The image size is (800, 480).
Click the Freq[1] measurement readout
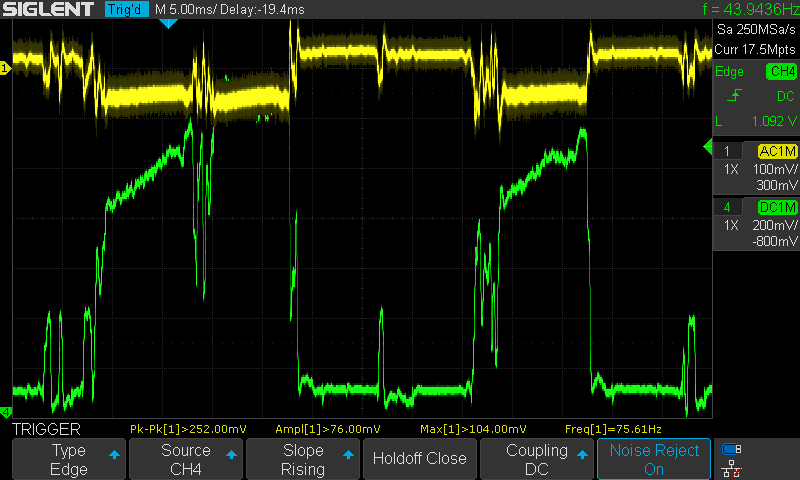(x=613, y=429)
